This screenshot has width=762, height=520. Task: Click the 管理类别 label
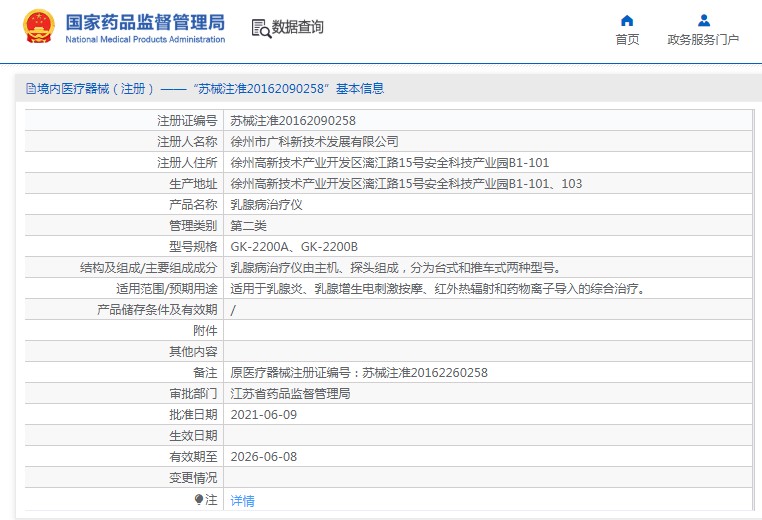[193, 225]
